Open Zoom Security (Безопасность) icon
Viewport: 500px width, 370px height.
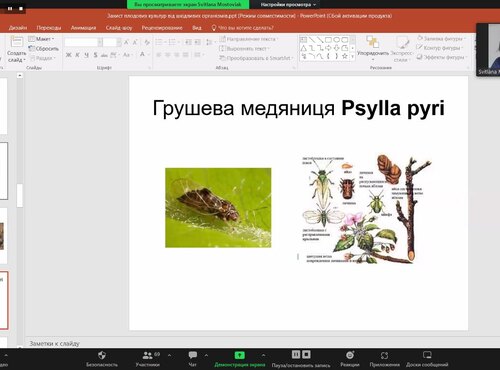[x=102, y=355]
